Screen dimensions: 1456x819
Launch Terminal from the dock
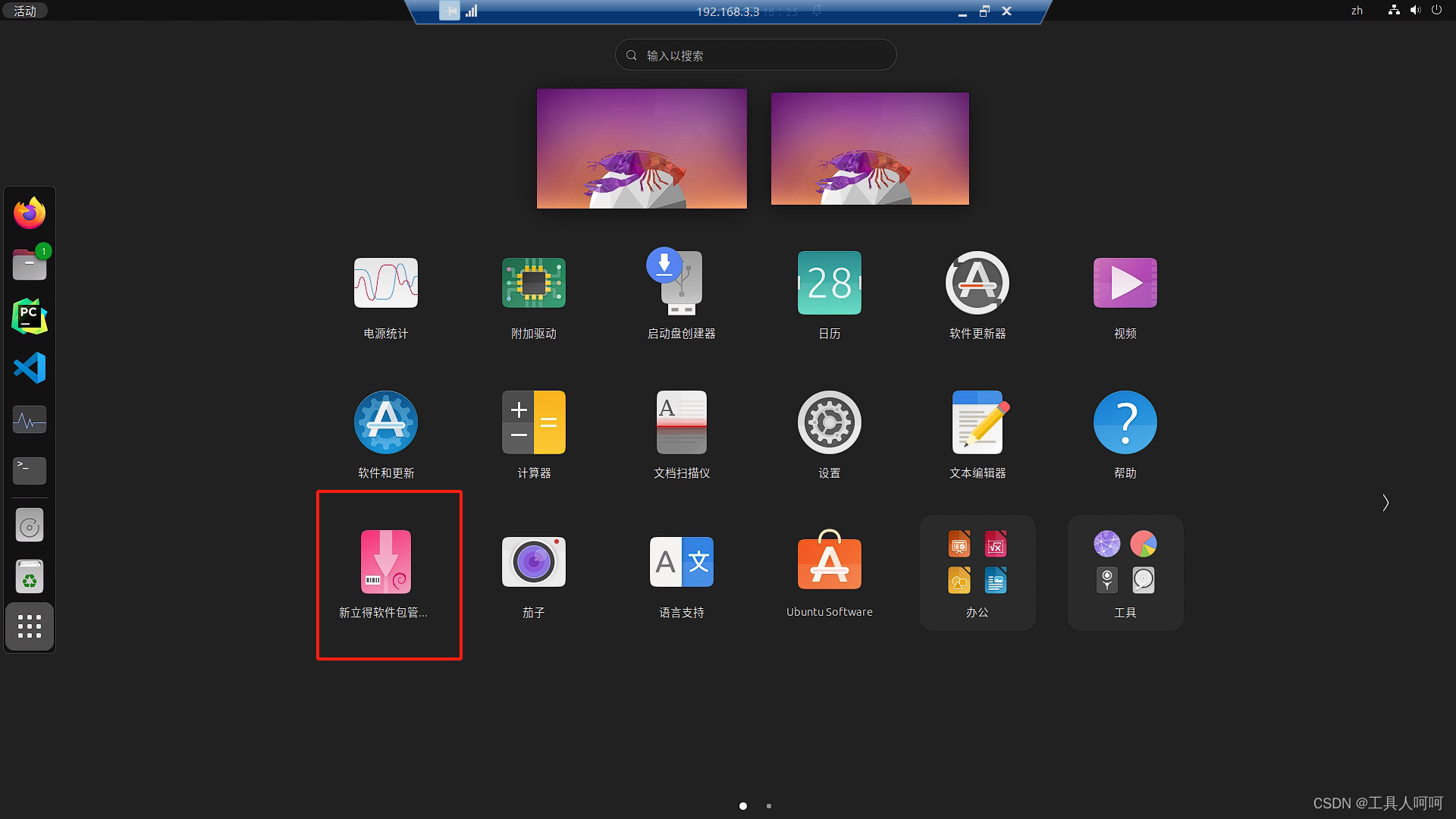tap(30, 471)
